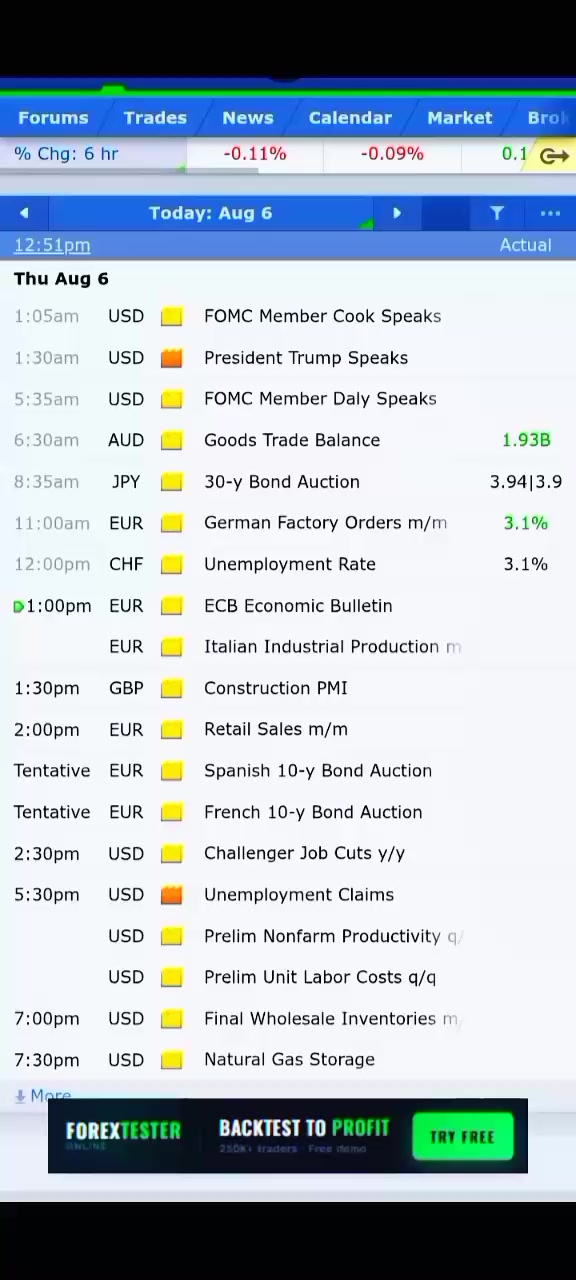The width and height of the screenshot is (576, 1280).
Task: Switch to the Forums tab
Action: click(53, 118)
